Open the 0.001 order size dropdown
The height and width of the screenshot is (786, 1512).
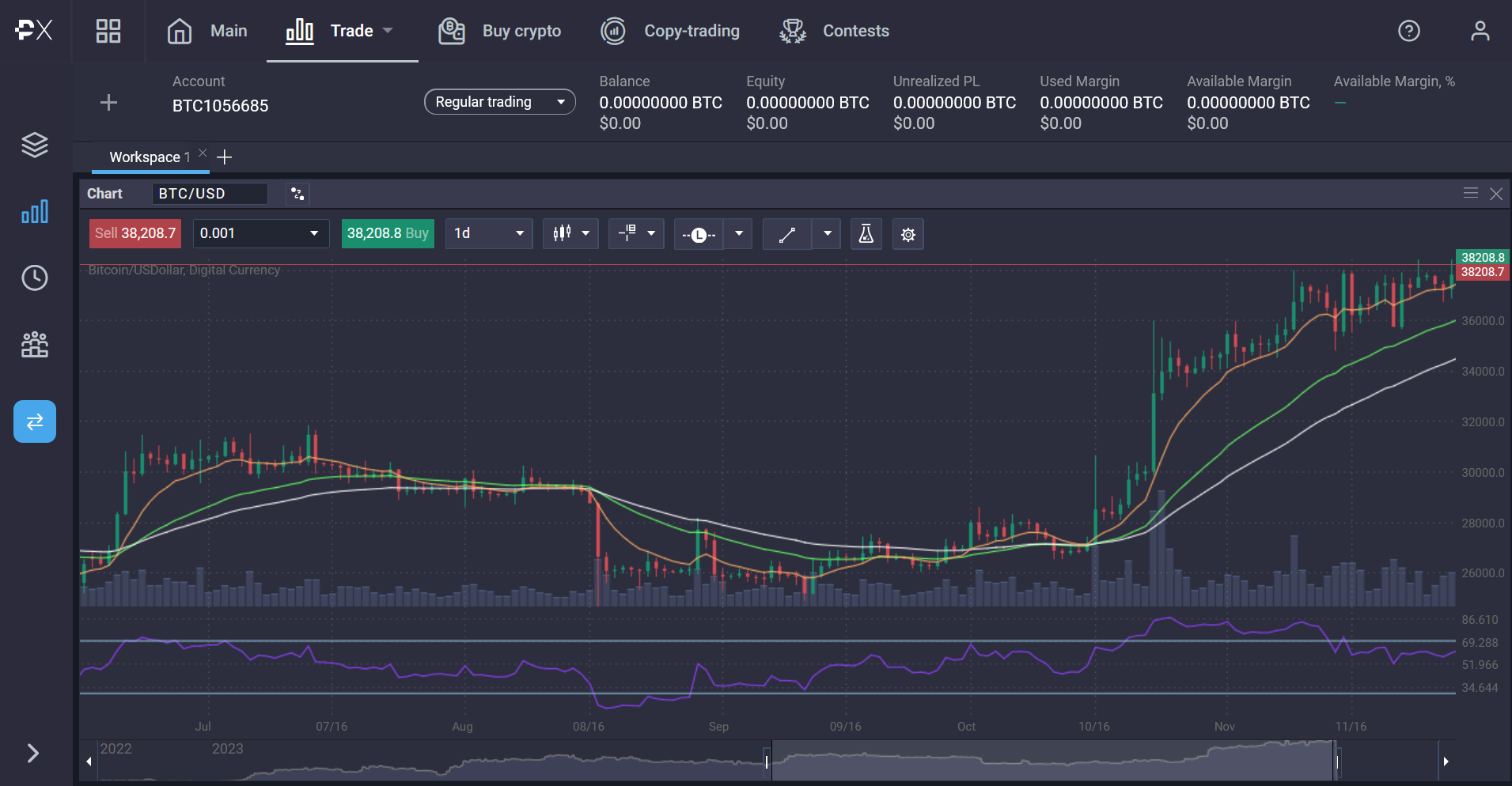(261, 233)
